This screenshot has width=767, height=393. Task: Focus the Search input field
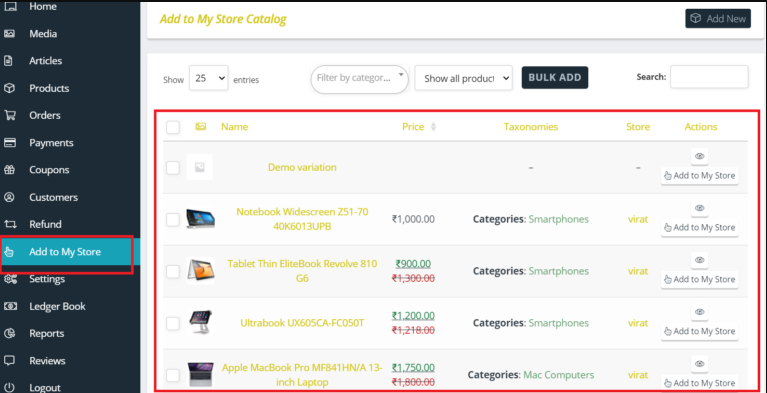click(x=709, y=77)
